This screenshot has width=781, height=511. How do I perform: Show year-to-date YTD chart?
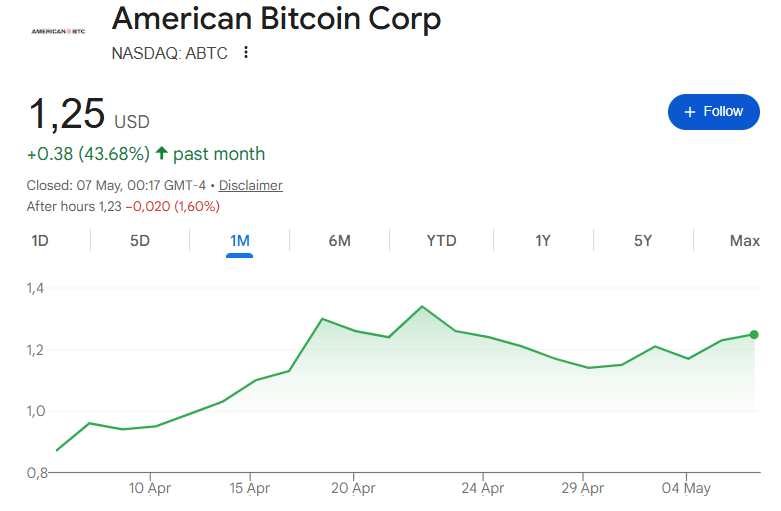click(x=441, y=241)
